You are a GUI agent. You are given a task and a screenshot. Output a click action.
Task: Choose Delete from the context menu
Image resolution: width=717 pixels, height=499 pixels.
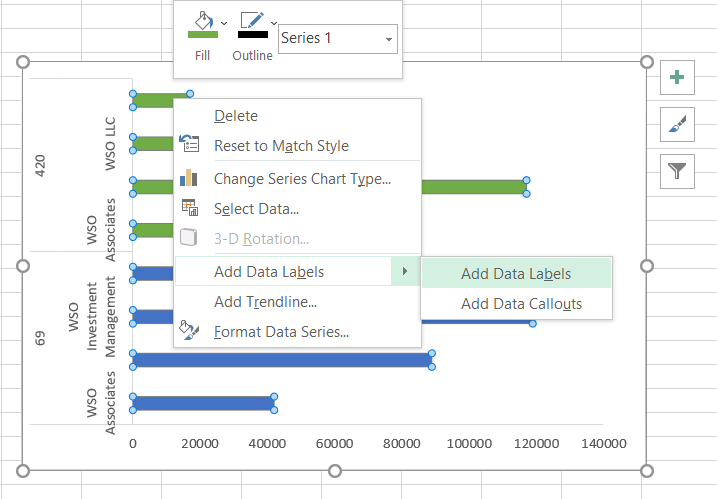pos(236,116)
